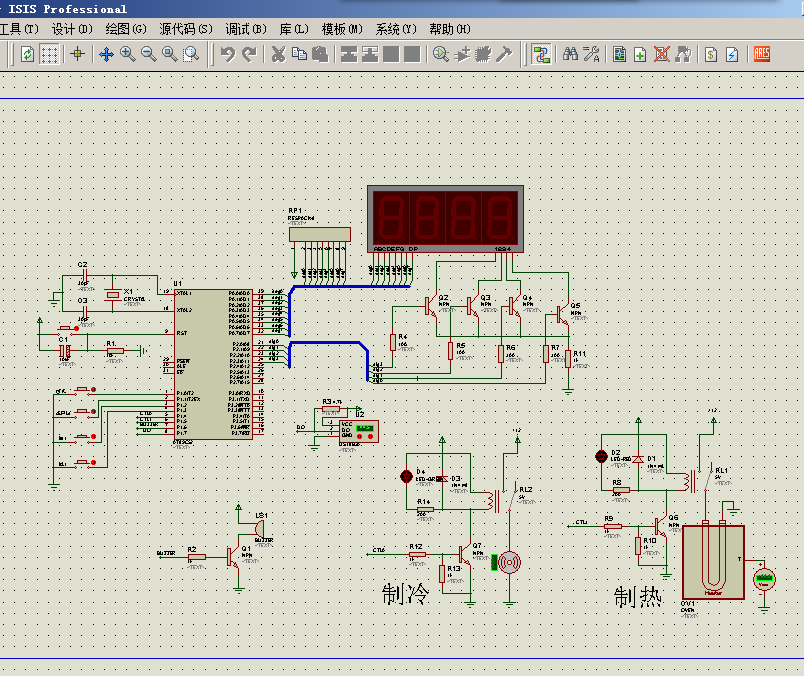This screenshot has height=676, width=804.
Task: Click the zoom in magnifier
Action: pyautogui.click(x=127, y=54)
